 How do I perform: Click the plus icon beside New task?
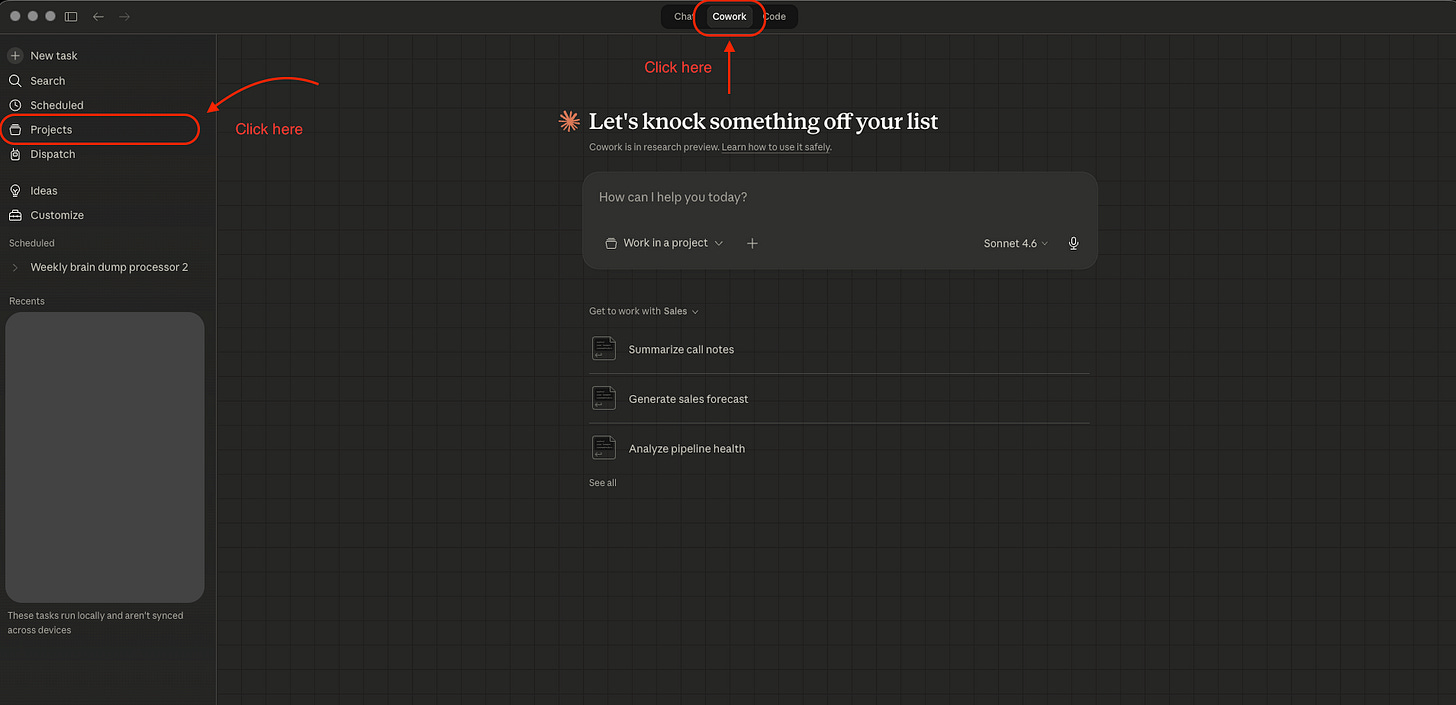tap(15, 56)
